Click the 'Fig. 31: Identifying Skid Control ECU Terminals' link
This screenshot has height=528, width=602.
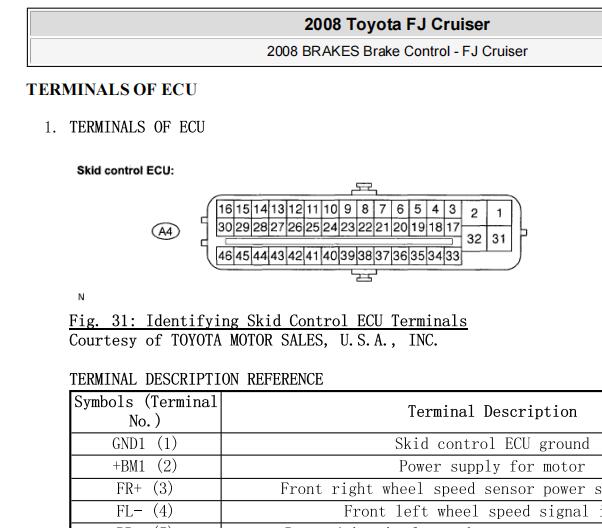(268, 321)
